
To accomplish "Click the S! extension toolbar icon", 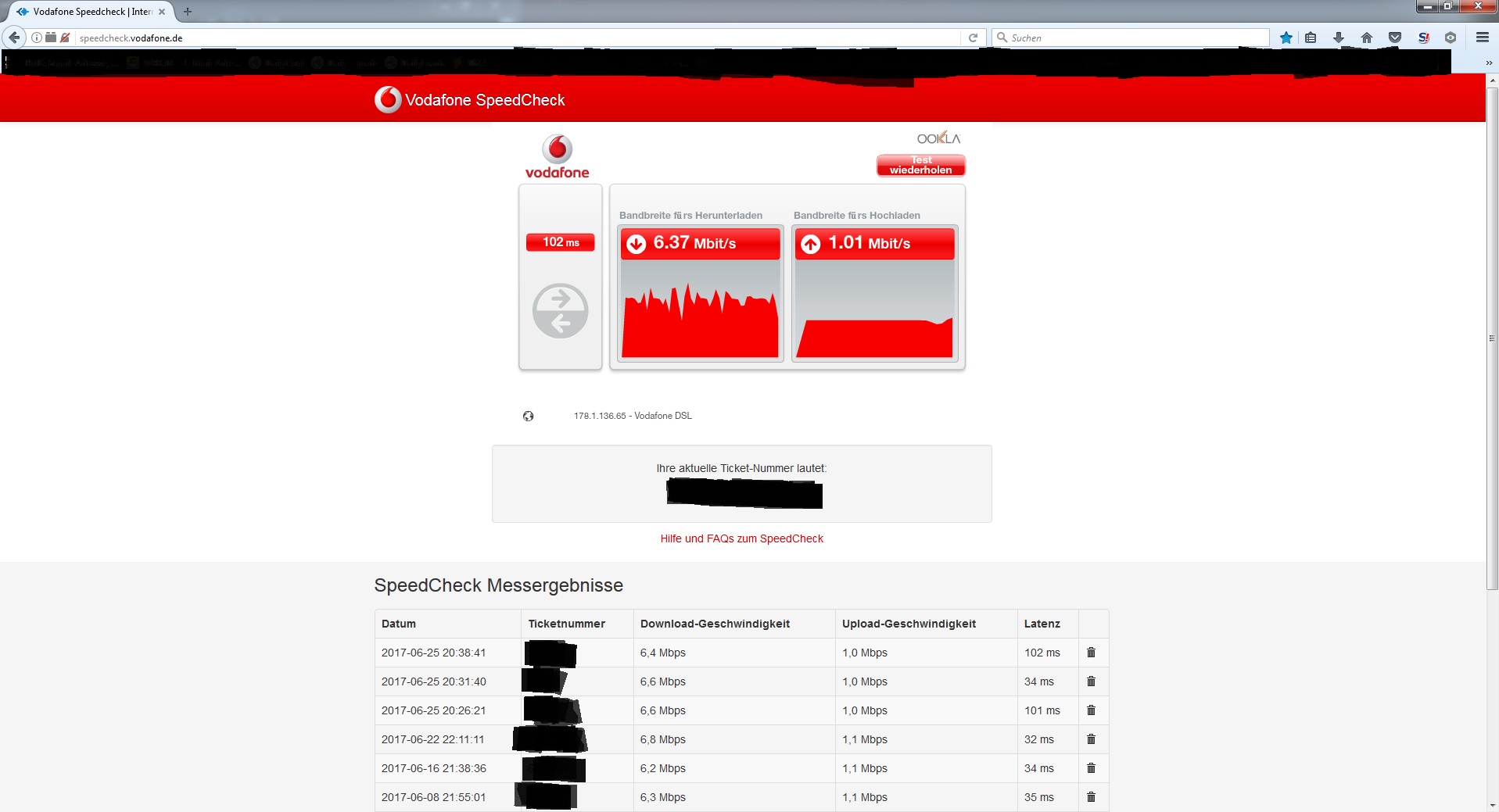I will [1423, 37].
